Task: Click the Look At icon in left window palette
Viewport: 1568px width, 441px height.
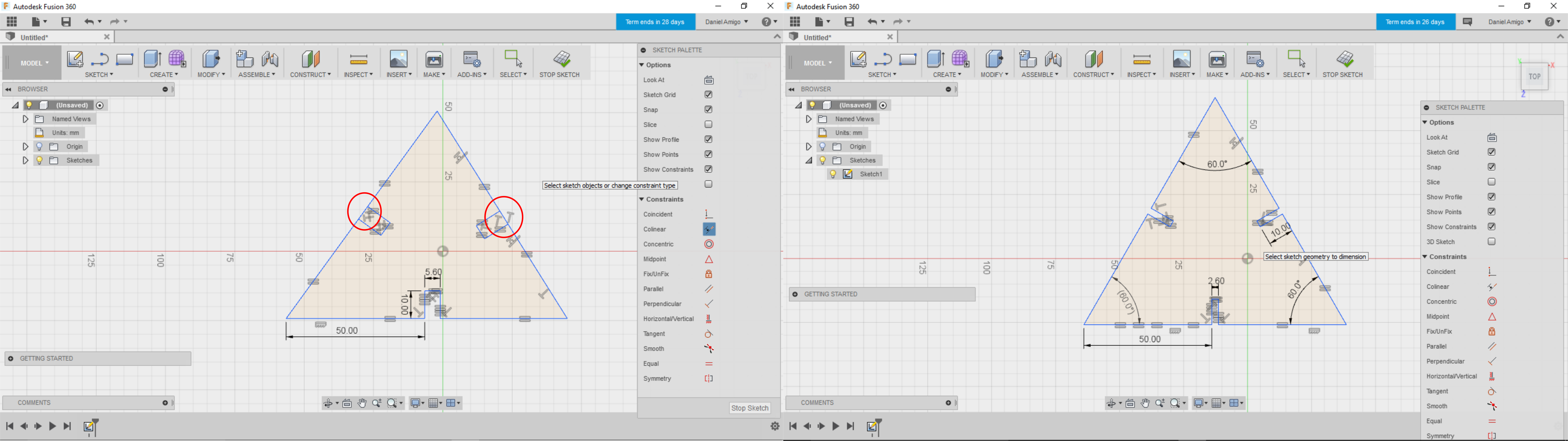Action: coord(709,80)
